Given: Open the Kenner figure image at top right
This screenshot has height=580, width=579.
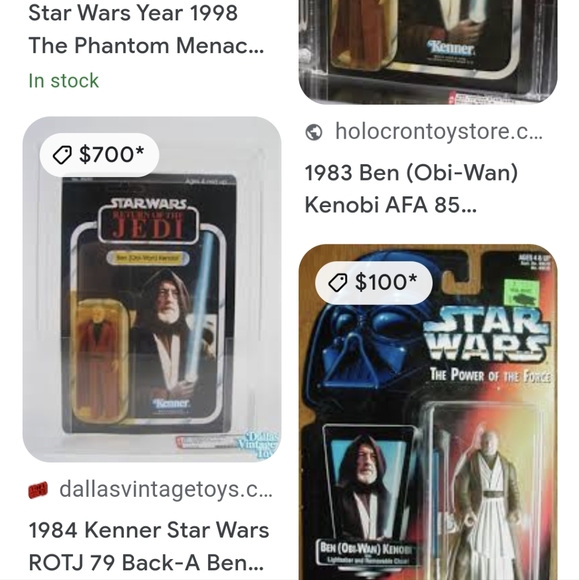Looking at the screenshot, I should click(428, 52).
